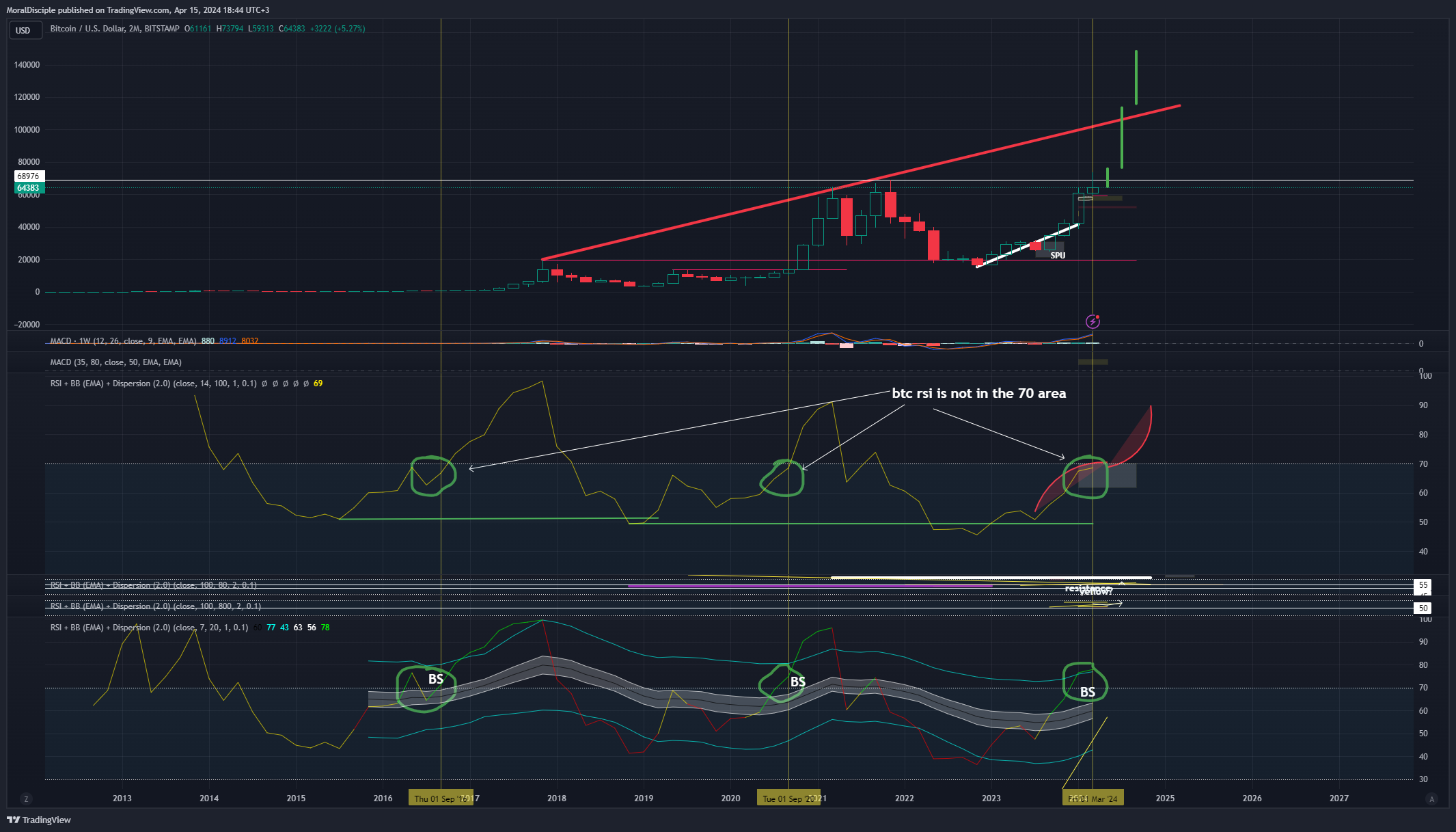The image size is (1456, 832).
Task: Click the 'Fri 01 Mar '24' date marker
Action: [1093, 799]
